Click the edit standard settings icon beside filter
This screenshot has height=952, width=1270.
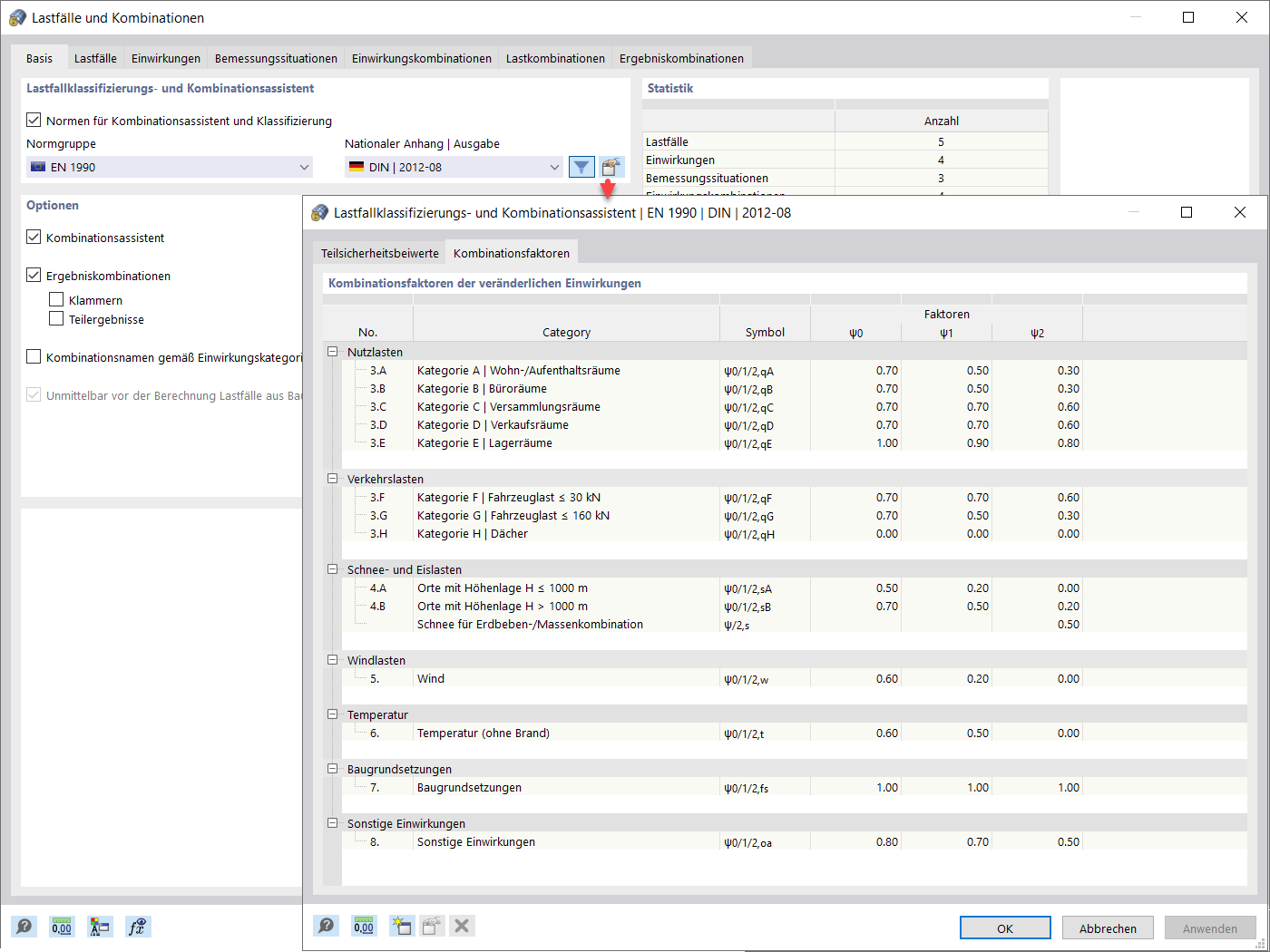tap(611, 167)
